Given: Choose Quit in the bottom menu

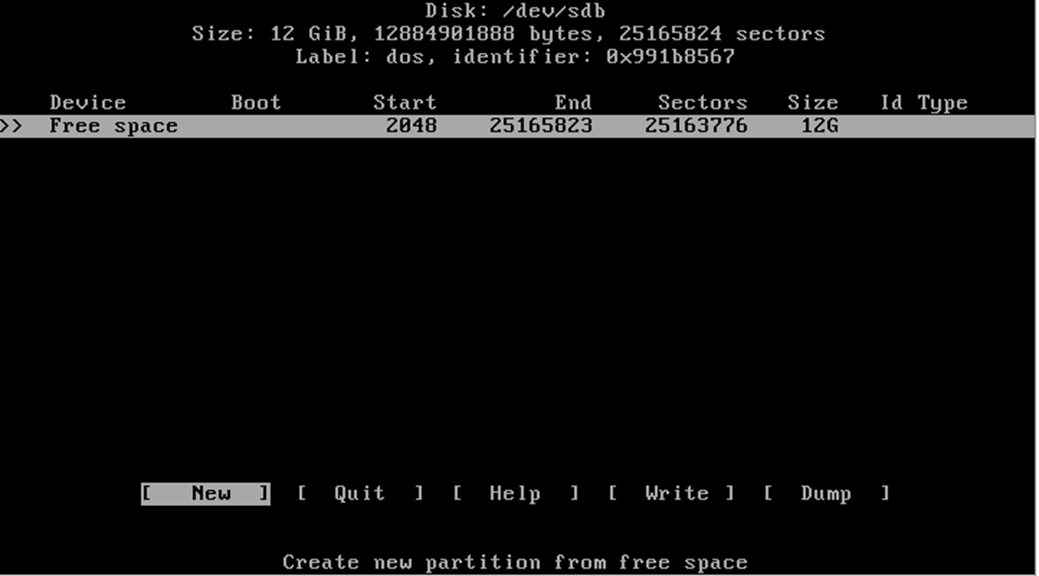Looking at the screenshot, I should click(360, 493).
